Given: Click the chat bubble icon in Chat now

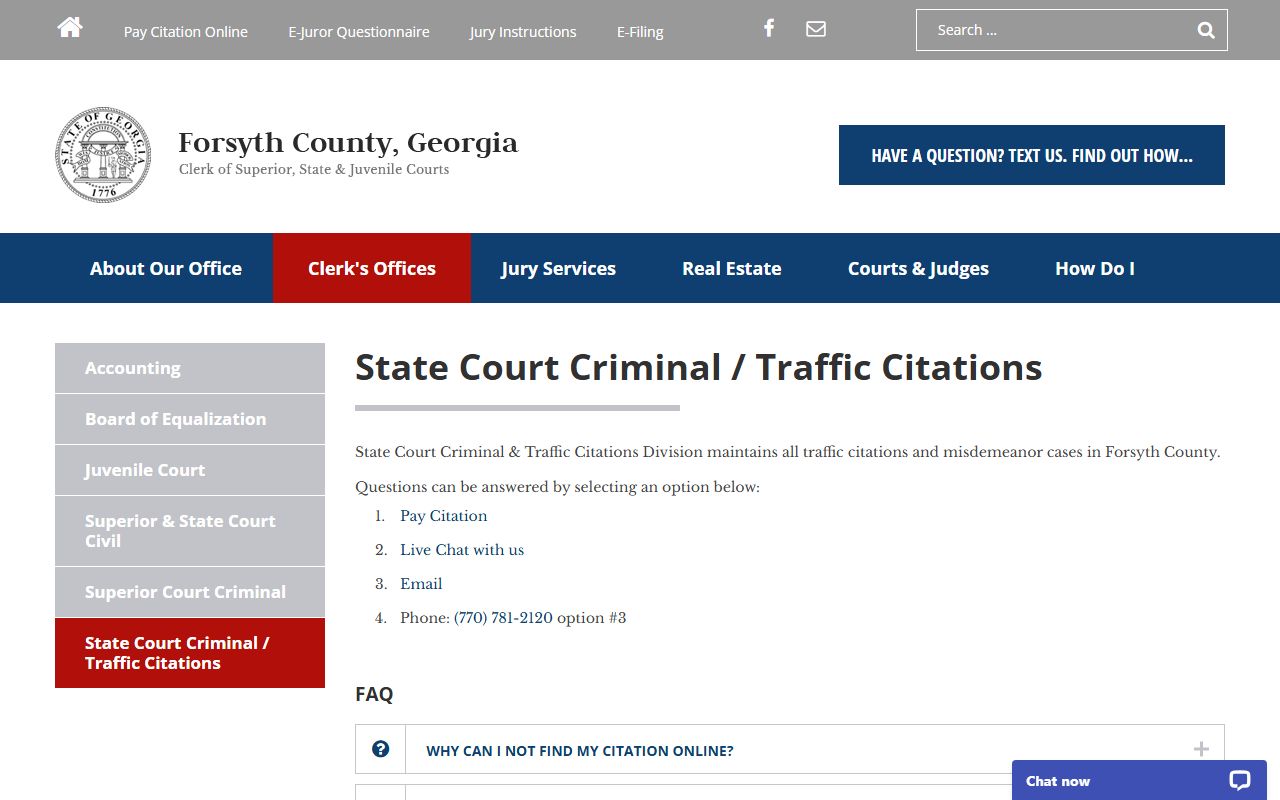Looking at the screenshot, I should pos(1240,781).
